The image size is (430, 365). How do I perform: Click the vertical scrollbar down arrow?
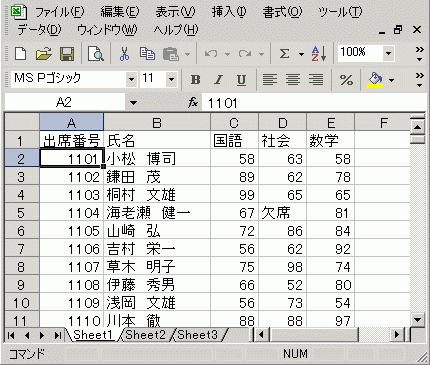point(417,320)
